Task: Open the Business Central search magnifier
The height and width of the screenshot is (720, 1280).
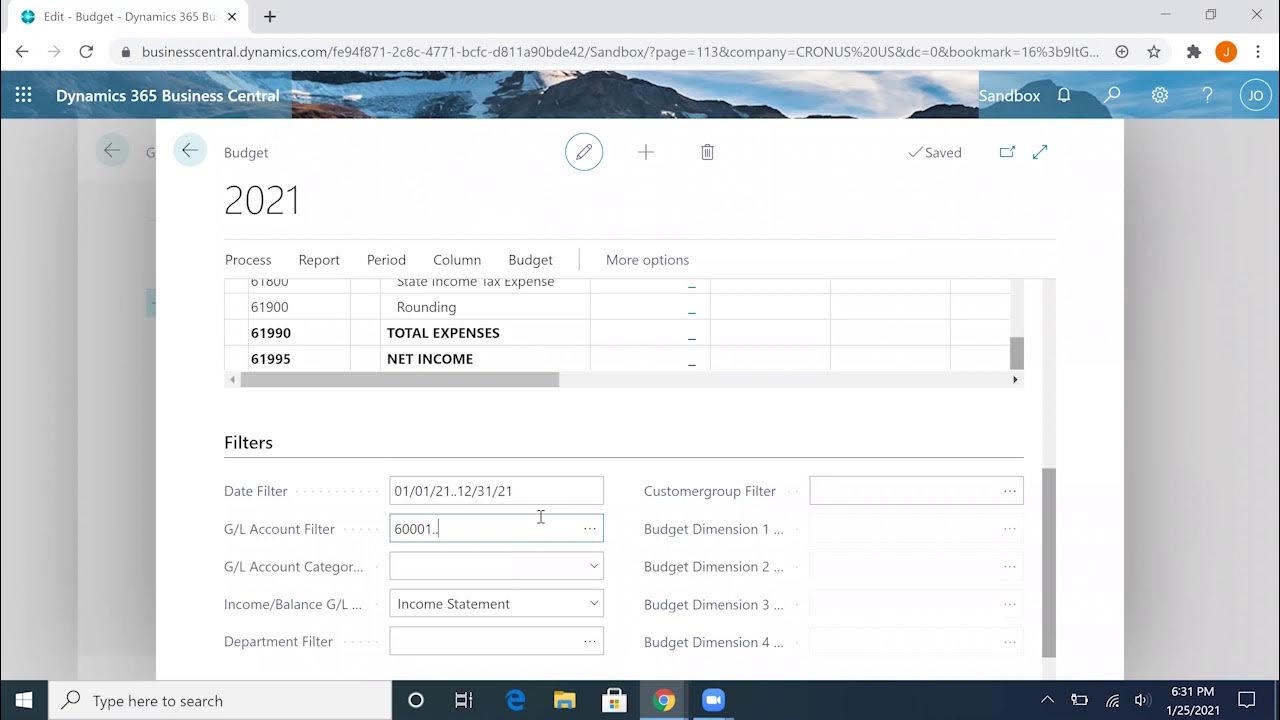Action: pos(1112,95)
